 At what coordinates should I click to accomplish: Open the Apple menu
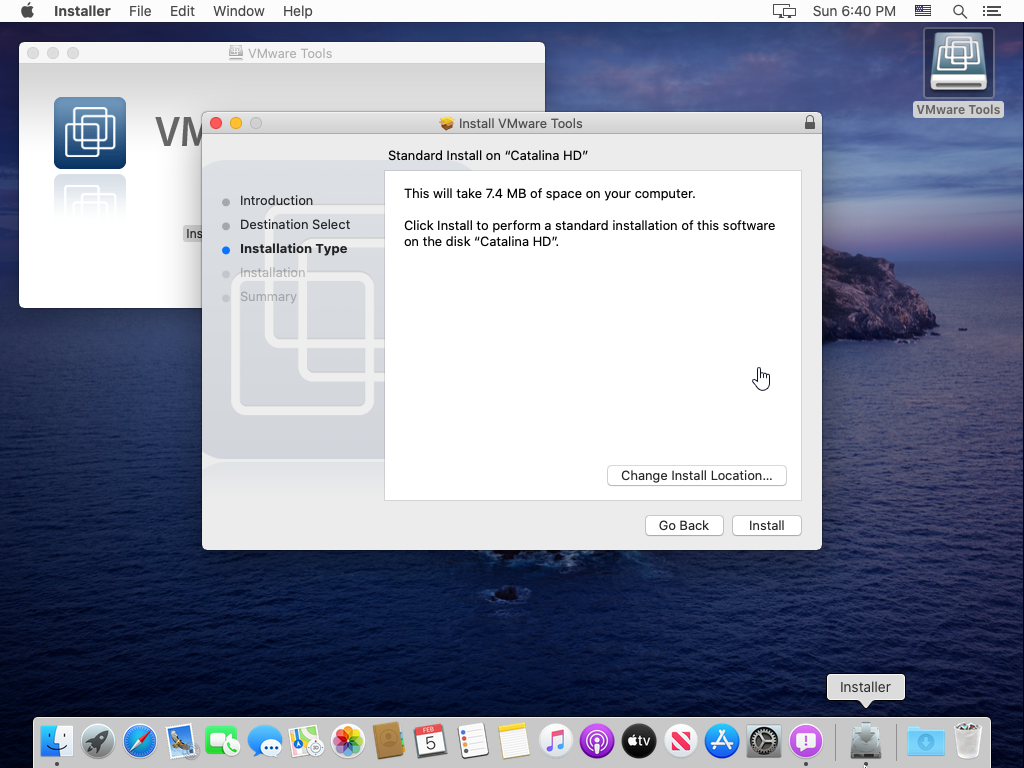pyautogui.click(x=27, y=11)
